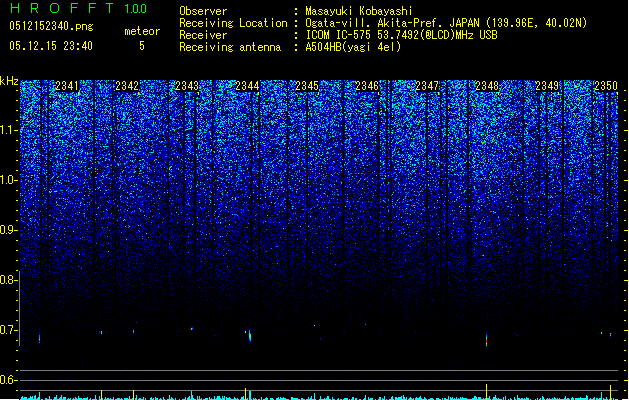Select the A504HB(yagi 4el) antenna text
Viewport: 629px width, 400px height.
[x=353, y=47]
